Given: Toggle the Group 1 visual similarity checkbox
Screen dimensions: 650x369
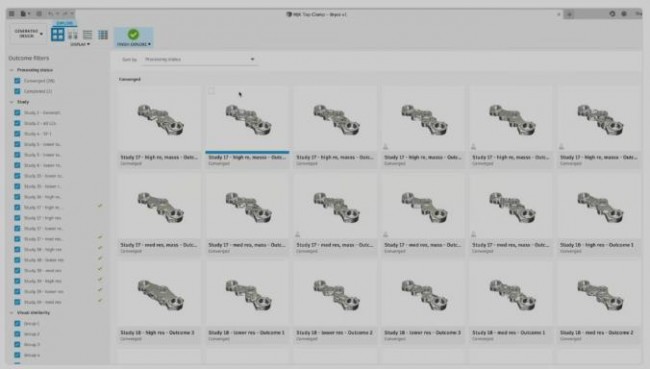Looking at the screenshot, I should tap(17, 323).
